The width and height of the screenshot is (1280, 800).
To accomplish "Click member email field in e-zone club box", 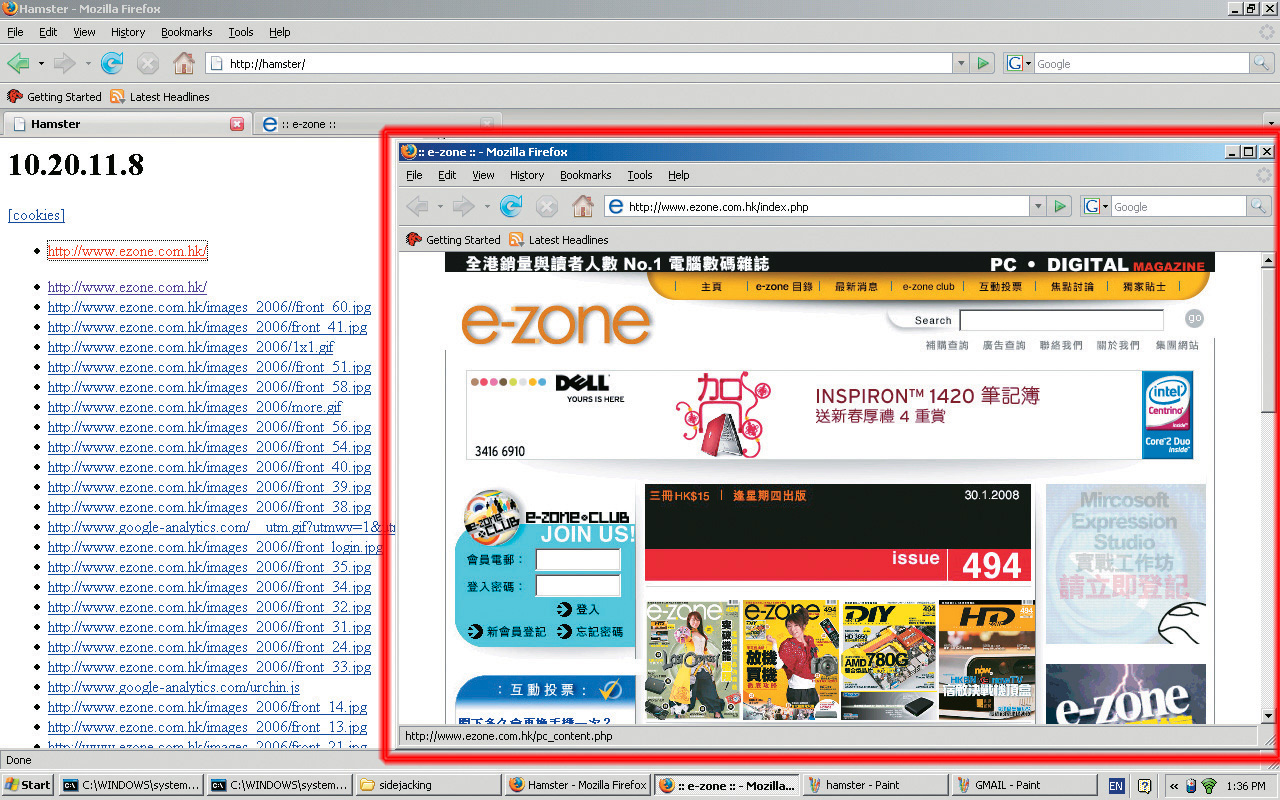I will (x=578, y=560).
